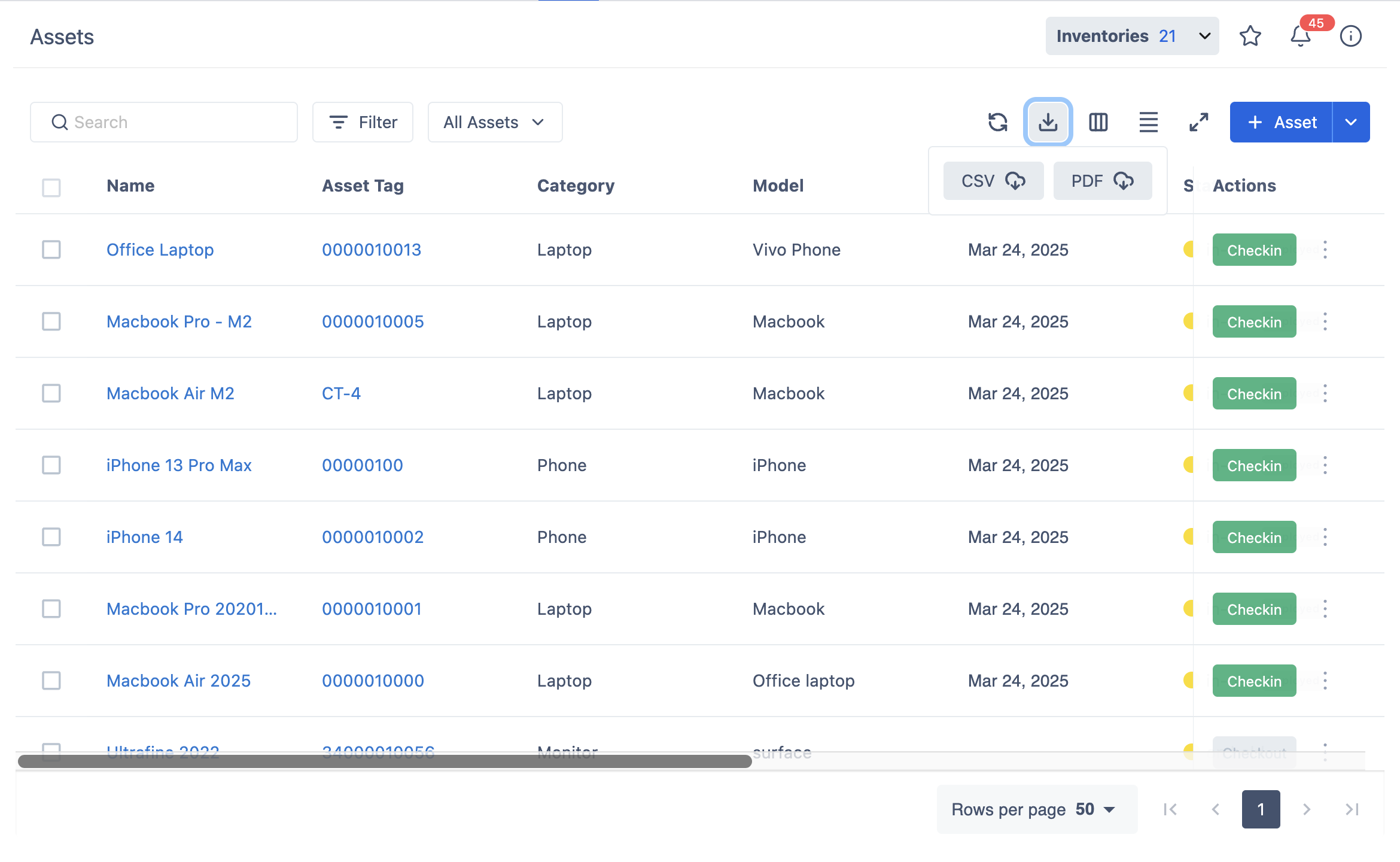This screenshot has height=862, width=1400.
Task: Open three-dot menu for Office Laptop row
Action: pos(1325,250)
